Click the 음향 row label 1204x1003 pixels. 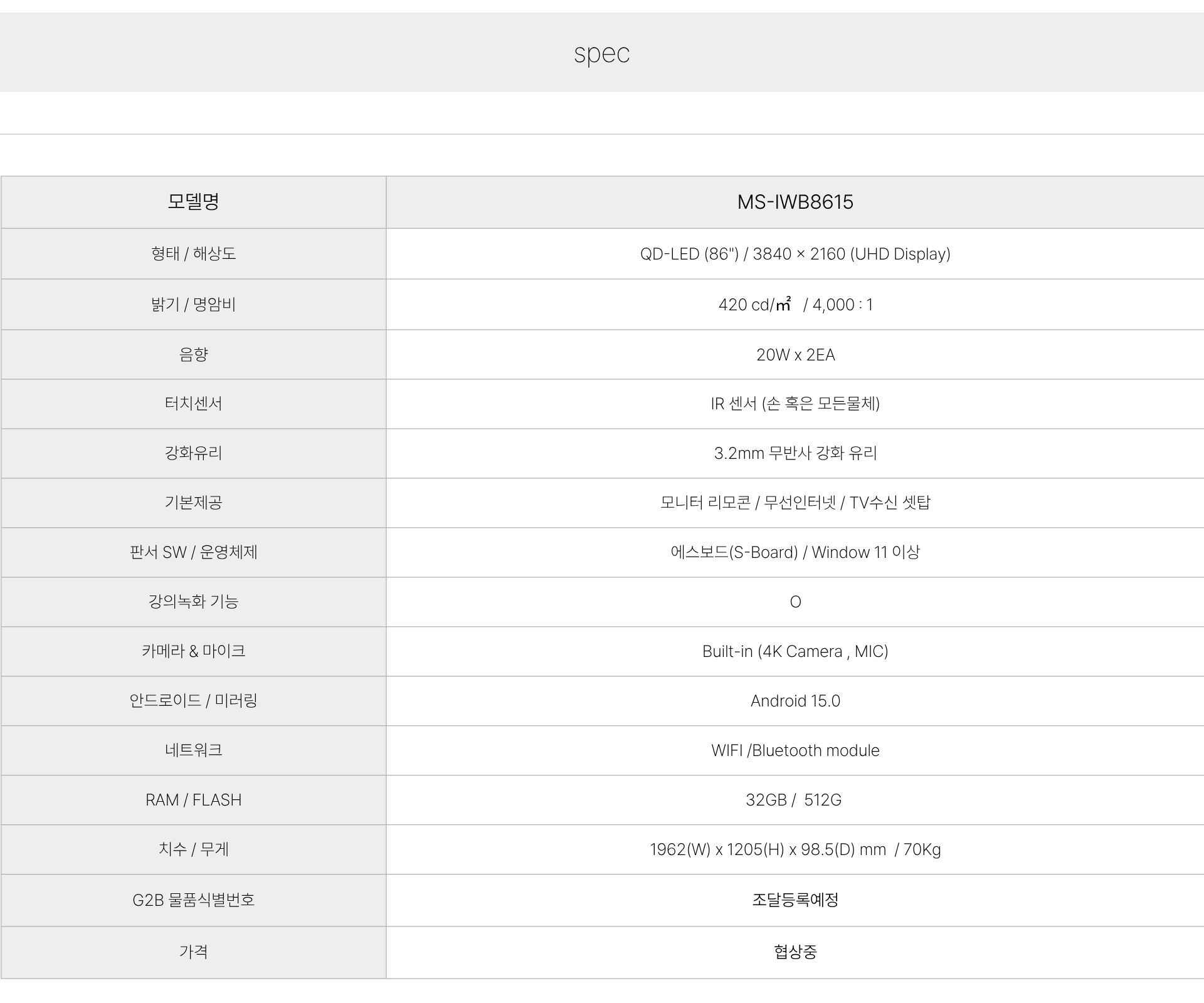pos(193,355)
